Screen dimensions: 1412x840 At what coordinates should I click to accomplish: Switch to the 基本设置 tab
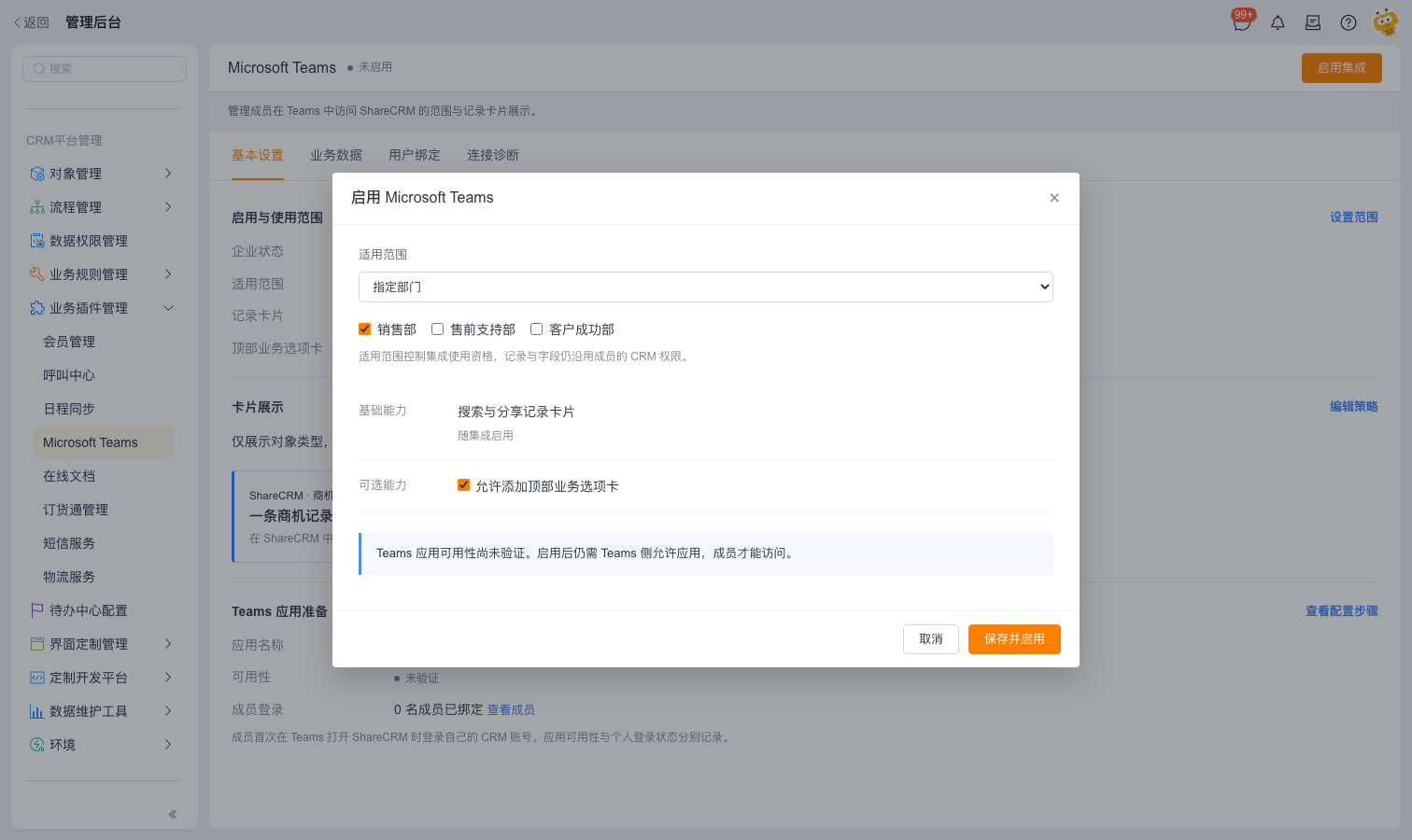[258, 155]
